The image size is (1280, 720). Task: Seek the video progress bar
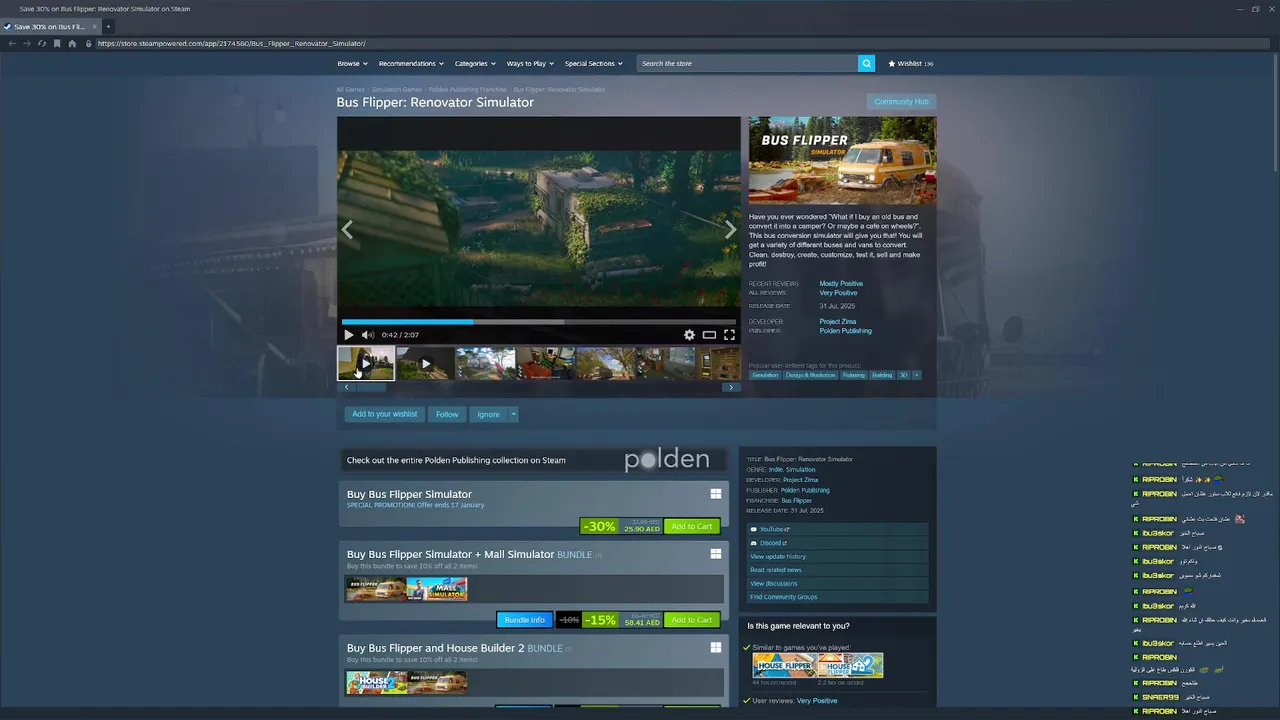pyautogui.click(x=538, y=322)
